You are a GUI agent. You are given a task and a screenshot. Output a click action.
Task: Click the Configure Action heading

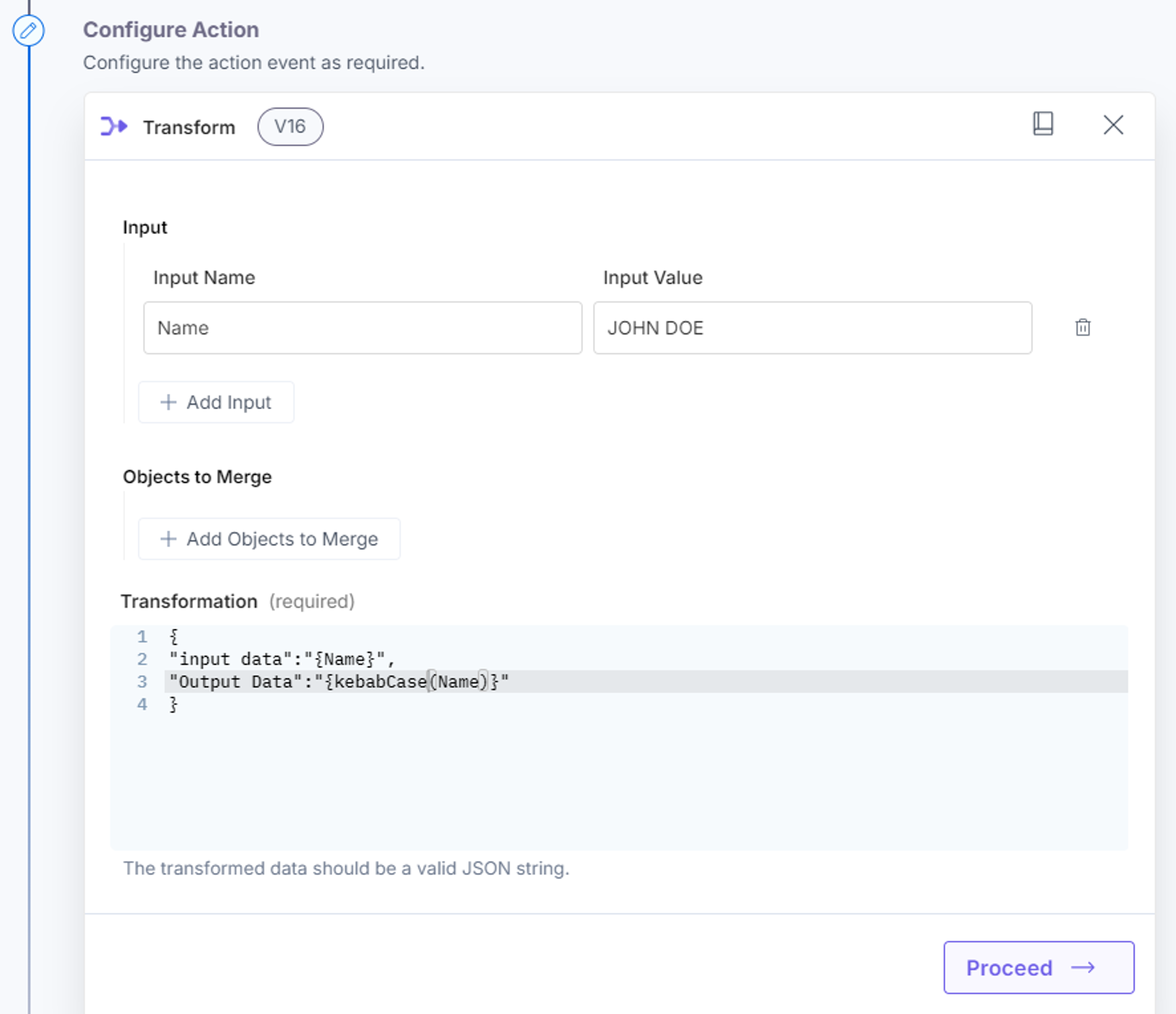(171, 30)
